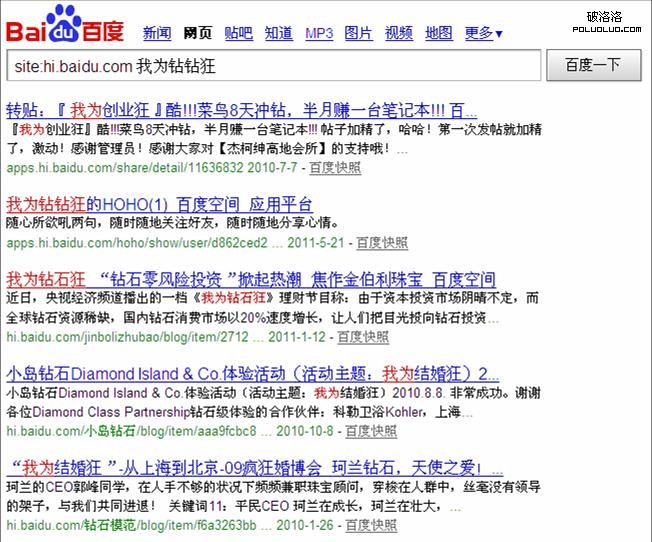Viewport: 652px width, 542px height.
Task: Switch to 图片 image search
Action: click(x=358, y=33)
